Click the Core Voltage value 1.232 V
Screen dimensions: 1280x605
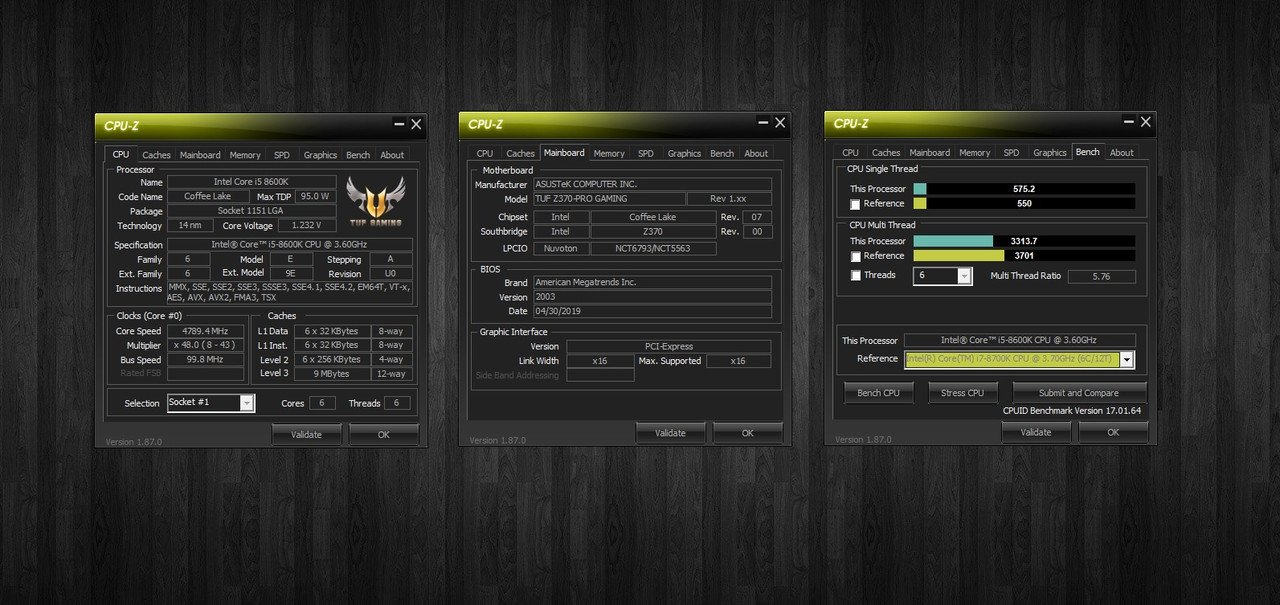click(307, 226)
